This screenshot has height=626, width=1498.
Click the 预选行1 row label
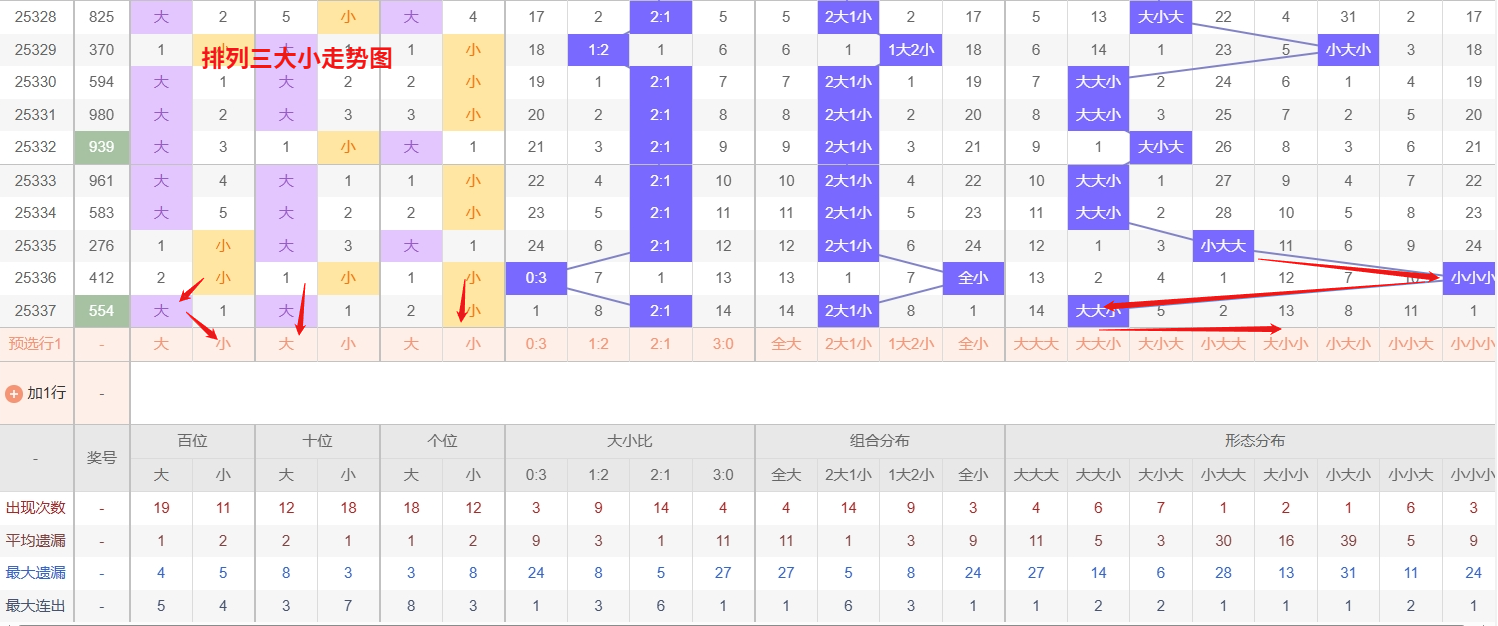(36, 344)
